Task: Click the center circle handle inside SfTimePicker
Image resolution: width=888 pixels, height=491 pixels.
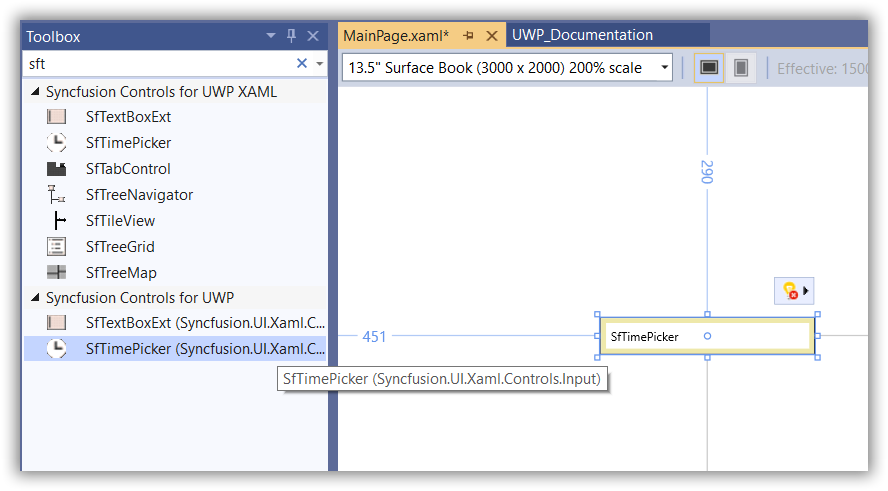Action: (707, 336)
